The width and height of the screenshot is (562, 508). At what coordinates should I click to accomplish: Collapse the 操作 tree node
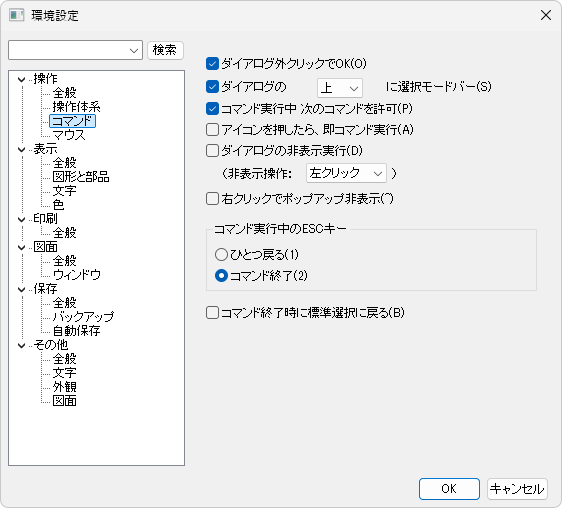tap(22, 79)
